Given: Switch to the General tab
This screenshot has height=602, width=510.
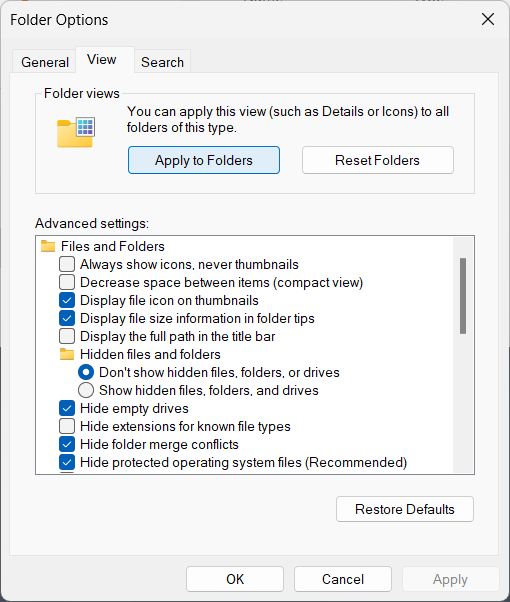Looking at the screenshot, I should pyautogui.click(x=45, y=62).
